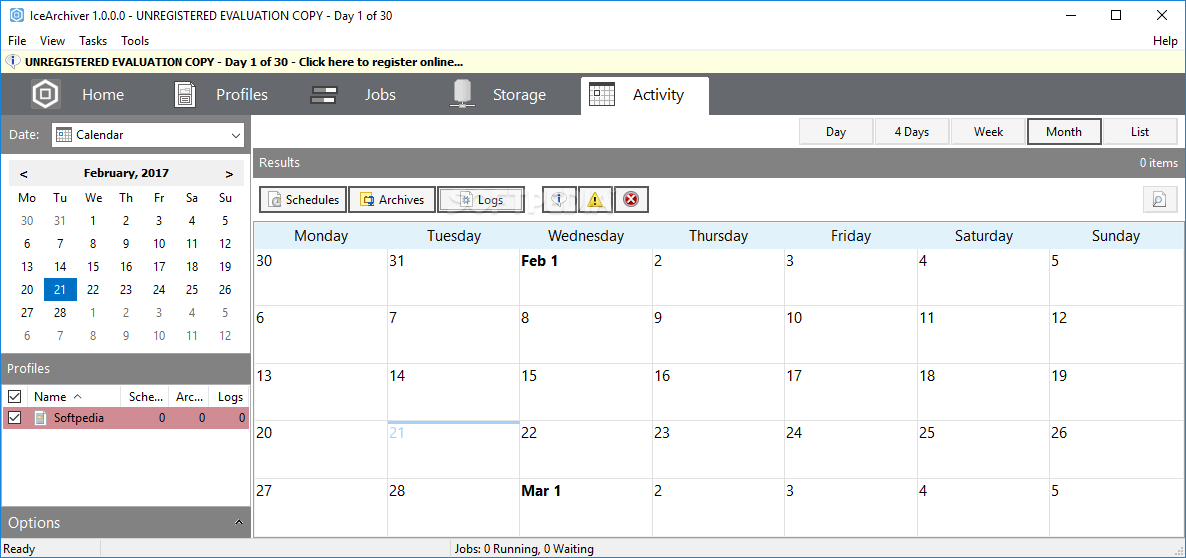
Task: Open the Storage section
Action: (497, 95)
